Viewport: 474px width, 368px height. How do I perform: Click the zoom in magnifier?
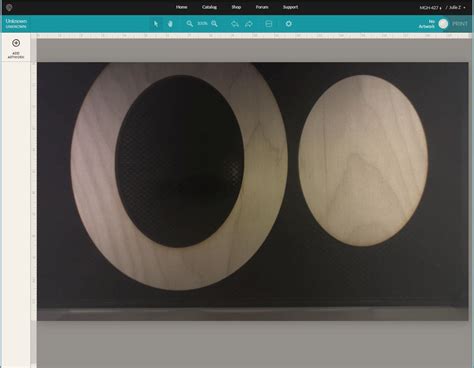(214, 24)
